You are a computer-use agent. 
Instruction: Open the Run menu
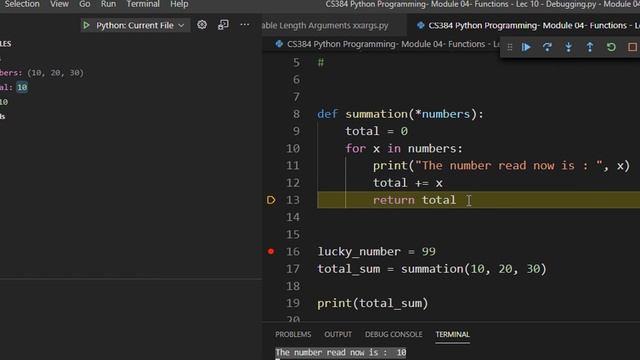coord(108,4)
